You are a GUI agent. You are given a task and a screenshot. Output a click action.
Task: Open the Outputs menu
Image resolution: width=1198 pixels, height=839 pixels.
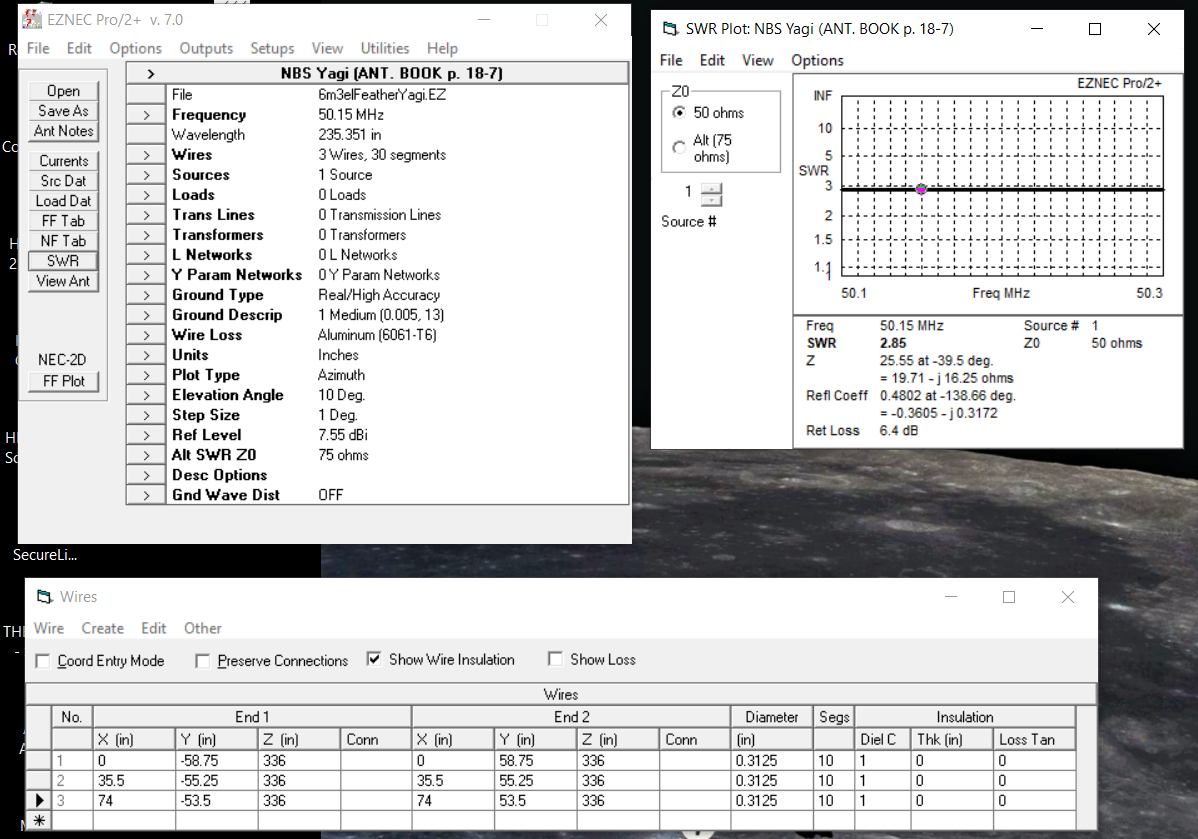[x=206, y=48]
